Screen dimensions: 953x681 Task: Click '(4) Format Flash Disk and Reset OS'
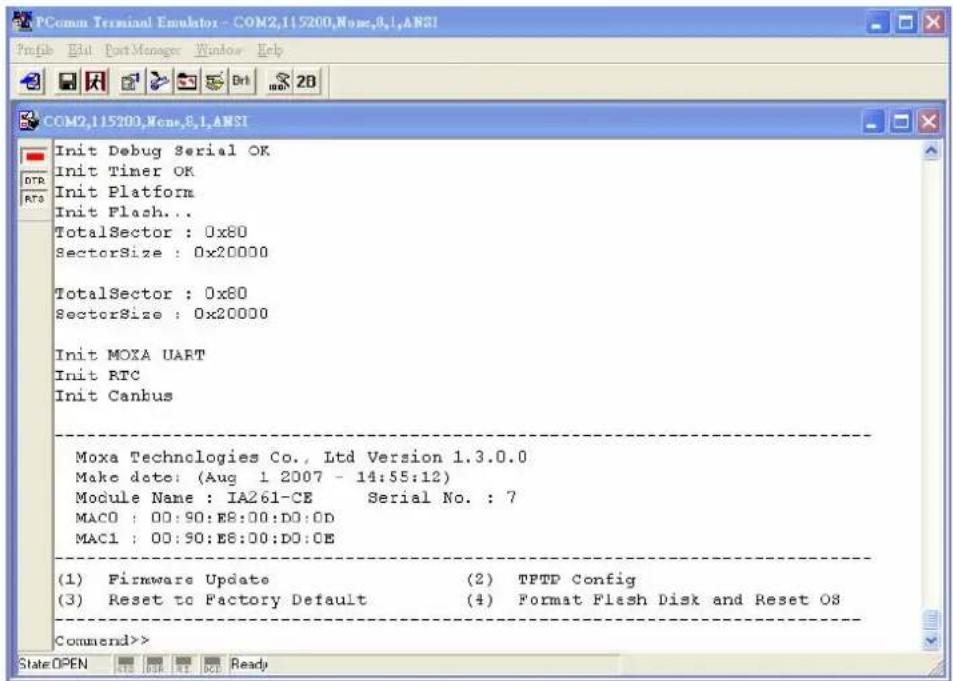coord(653,600)
